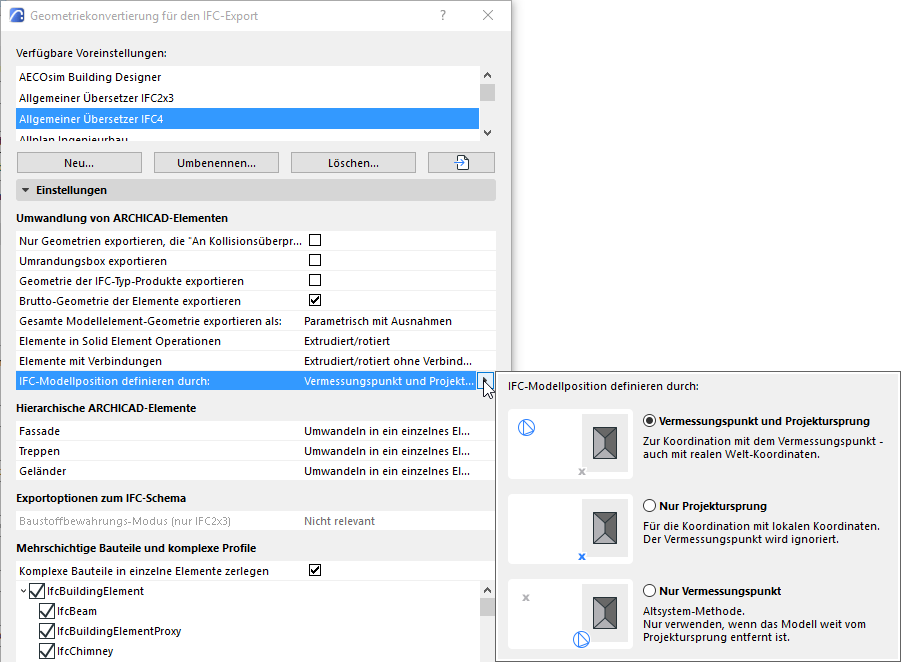
Task: Select the 'AECOsim Building Designer' preset
Action: 248,77
